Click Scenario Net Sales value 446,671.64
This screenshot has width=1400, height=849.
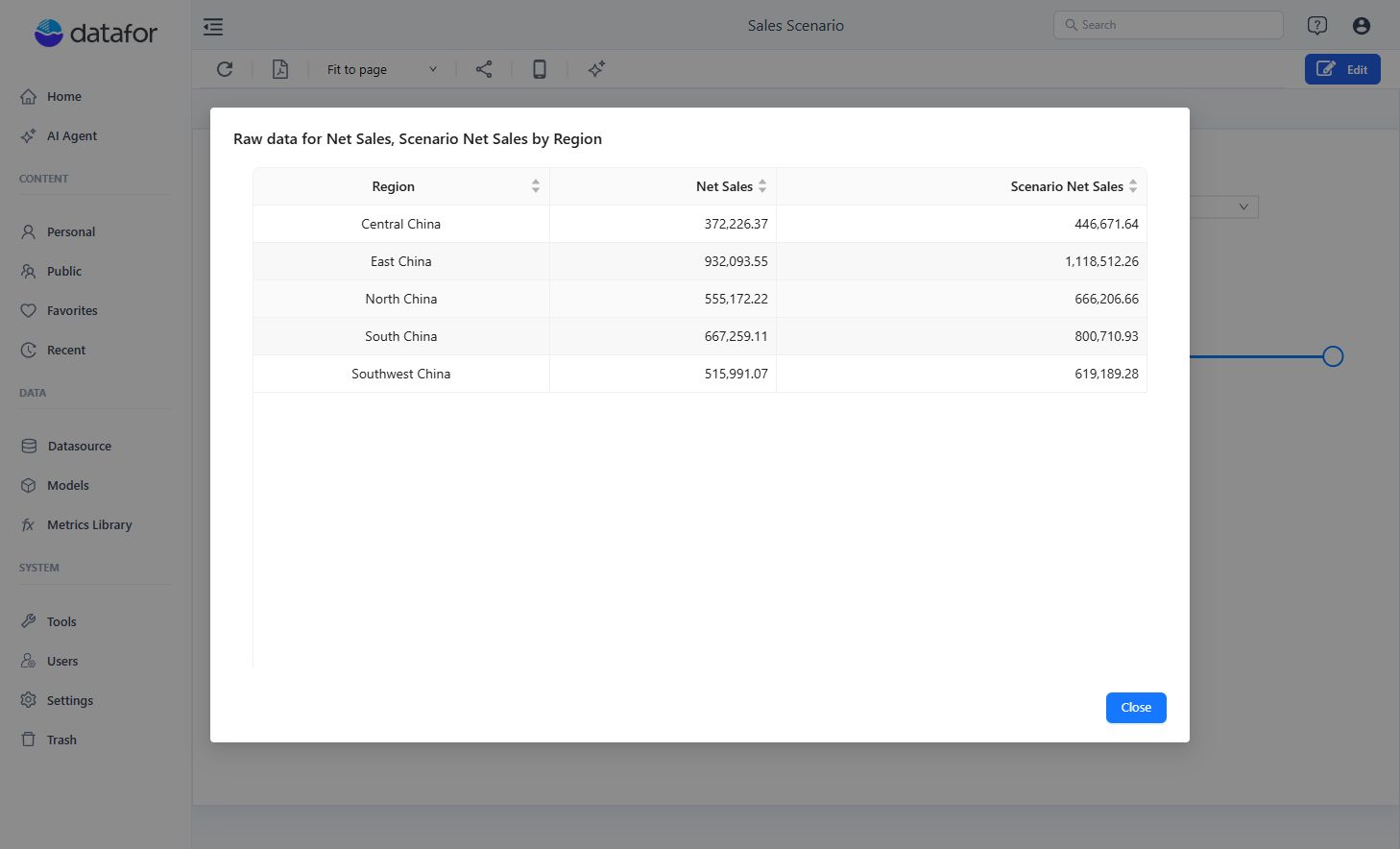(x=1106, y=224)
